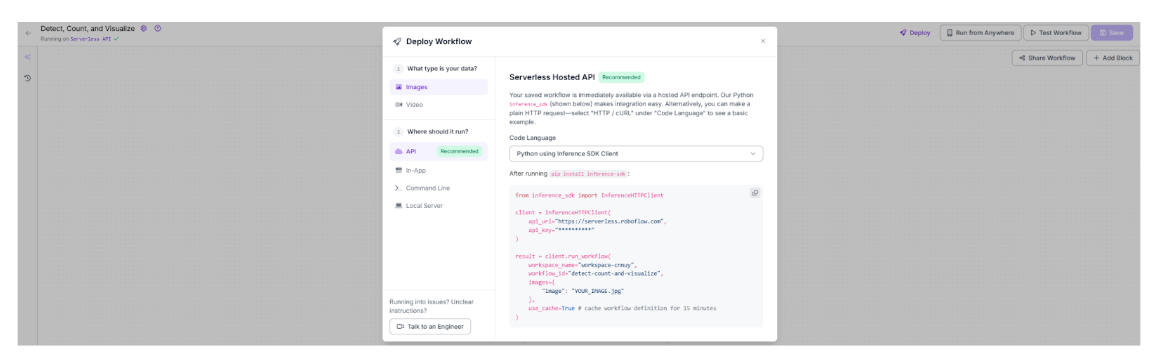The image size is (1158, 364).
Task: Open the Code Language dropdown
Action: point(636,154)
